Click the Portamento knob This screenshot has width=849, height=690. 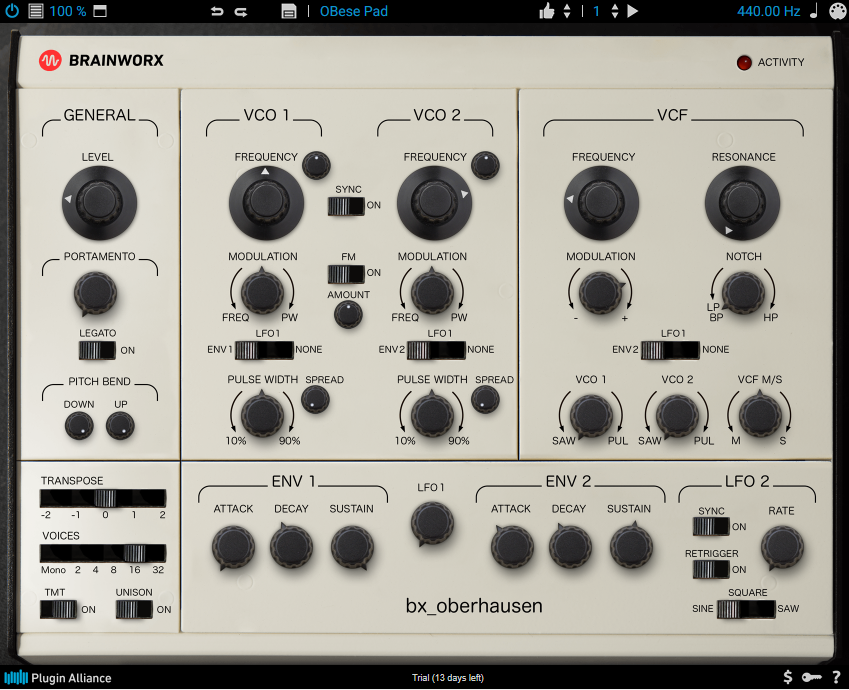click(x=95, y=294)
